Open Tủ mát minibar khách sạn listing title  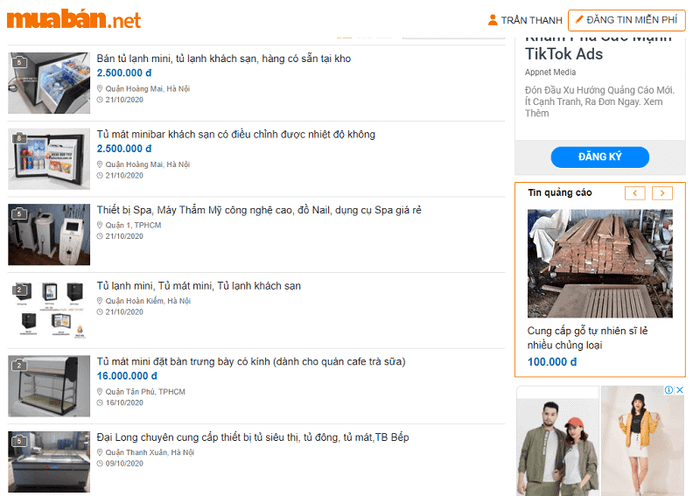click(x=236, y=134)
